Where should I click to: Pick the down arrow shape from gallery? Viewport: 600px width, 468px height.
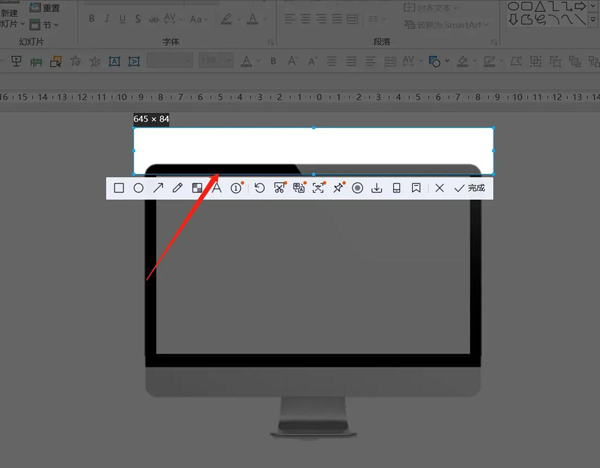514,20
